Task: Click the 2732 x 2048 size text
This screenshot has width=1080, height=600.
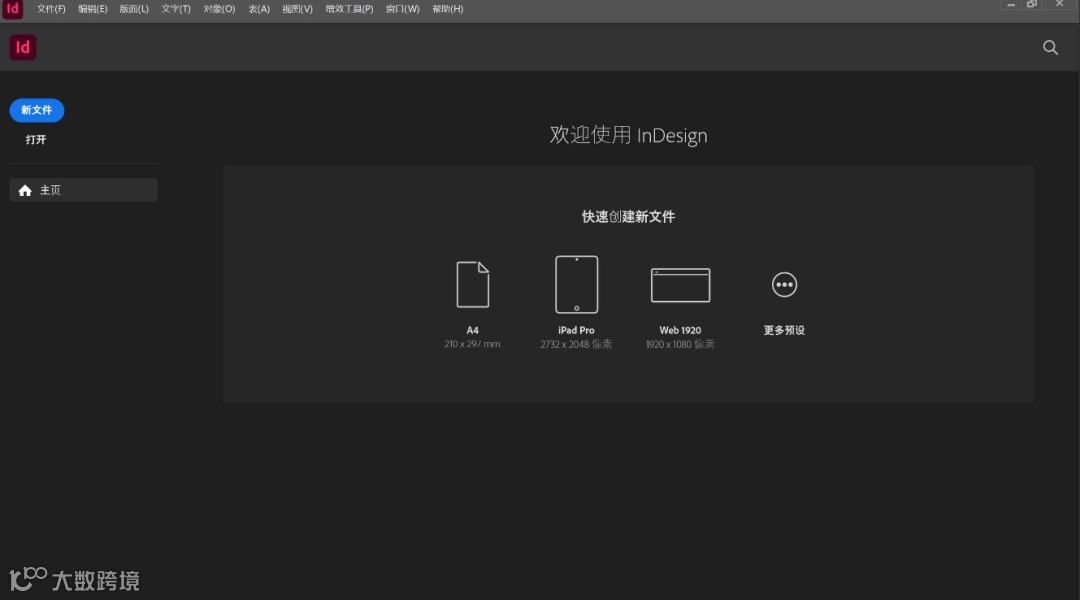Action: 576,344
